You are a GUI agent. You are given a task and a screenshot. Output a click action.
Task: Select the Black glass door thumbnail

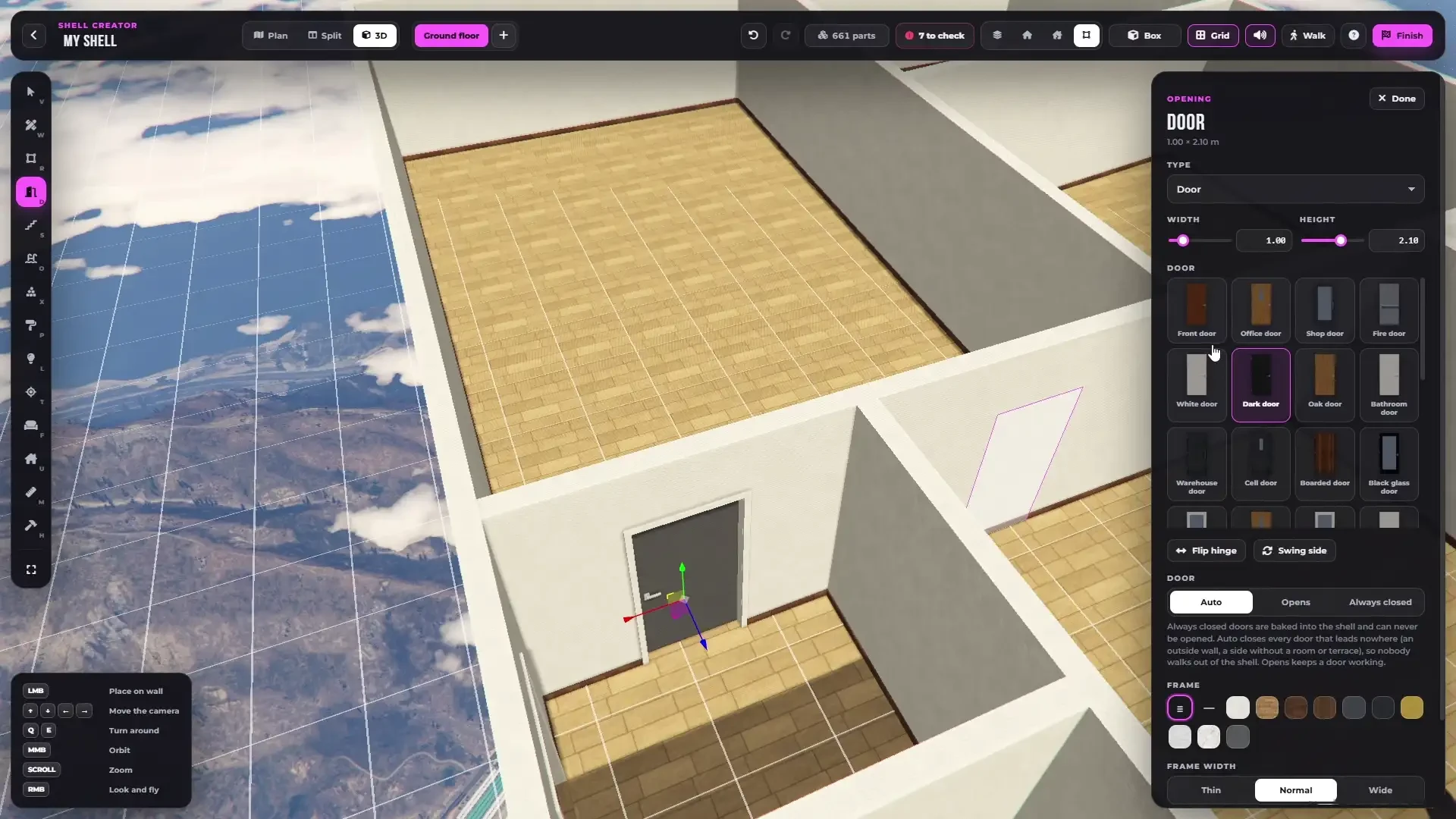click(x=1389, y=463)
